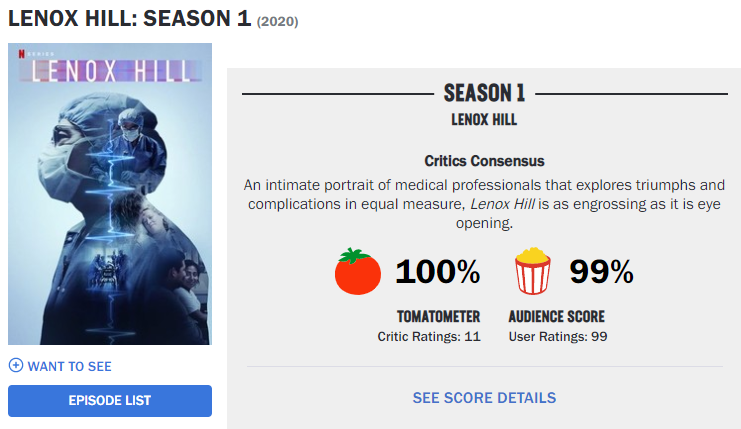The image size is (741, 429).
Task: Click the Lenox Hill subtitle under Season 1
Action: [484, 120]
